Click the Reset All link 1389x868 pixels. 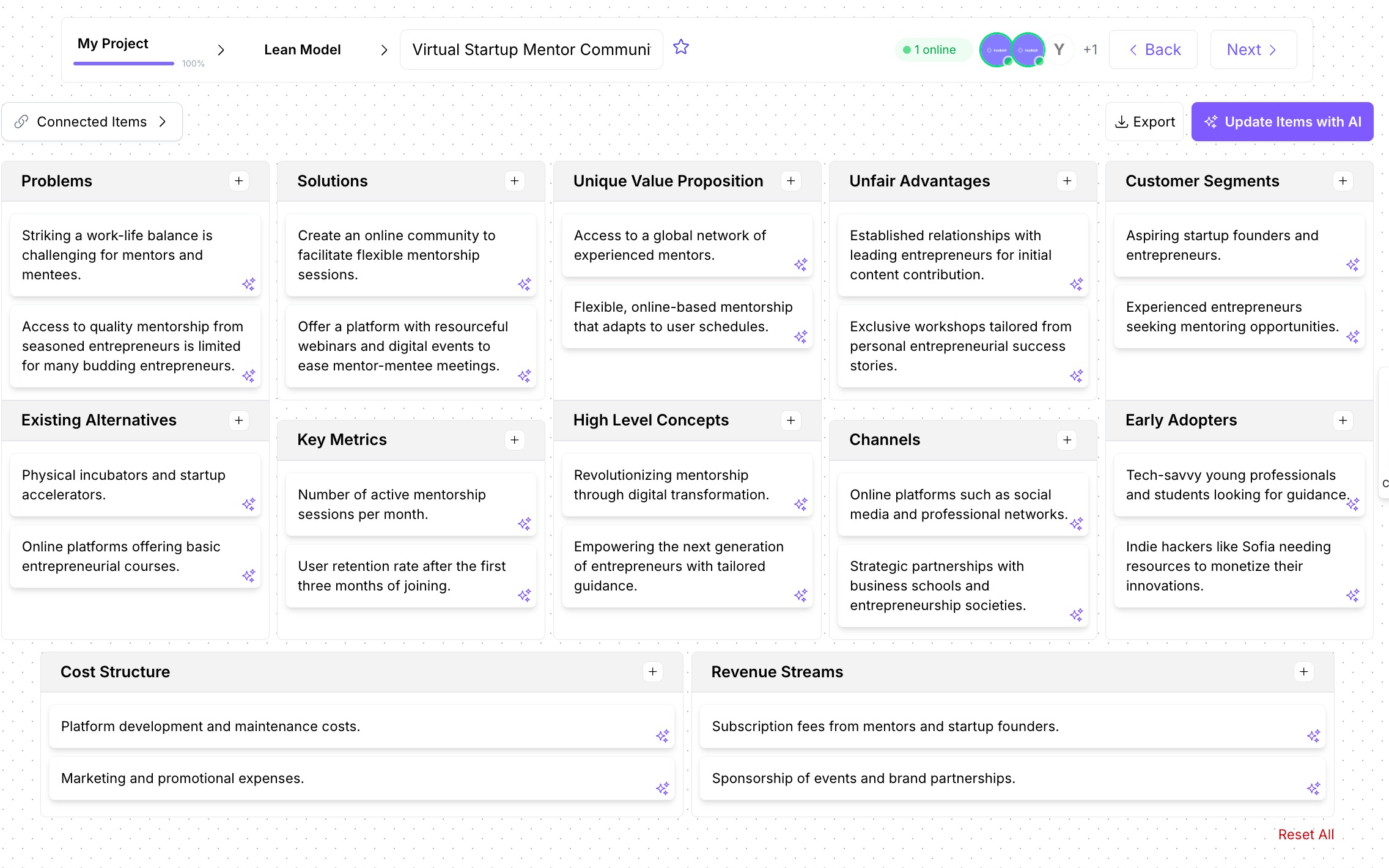[1305, 834]
